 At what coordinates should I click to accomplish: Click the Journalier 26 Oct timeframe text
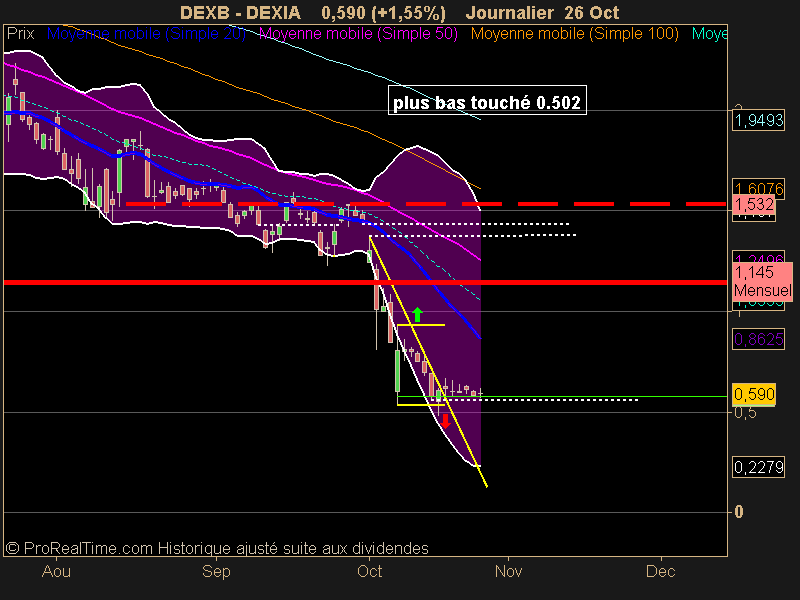pyautogui.click(x=542, y=12)
